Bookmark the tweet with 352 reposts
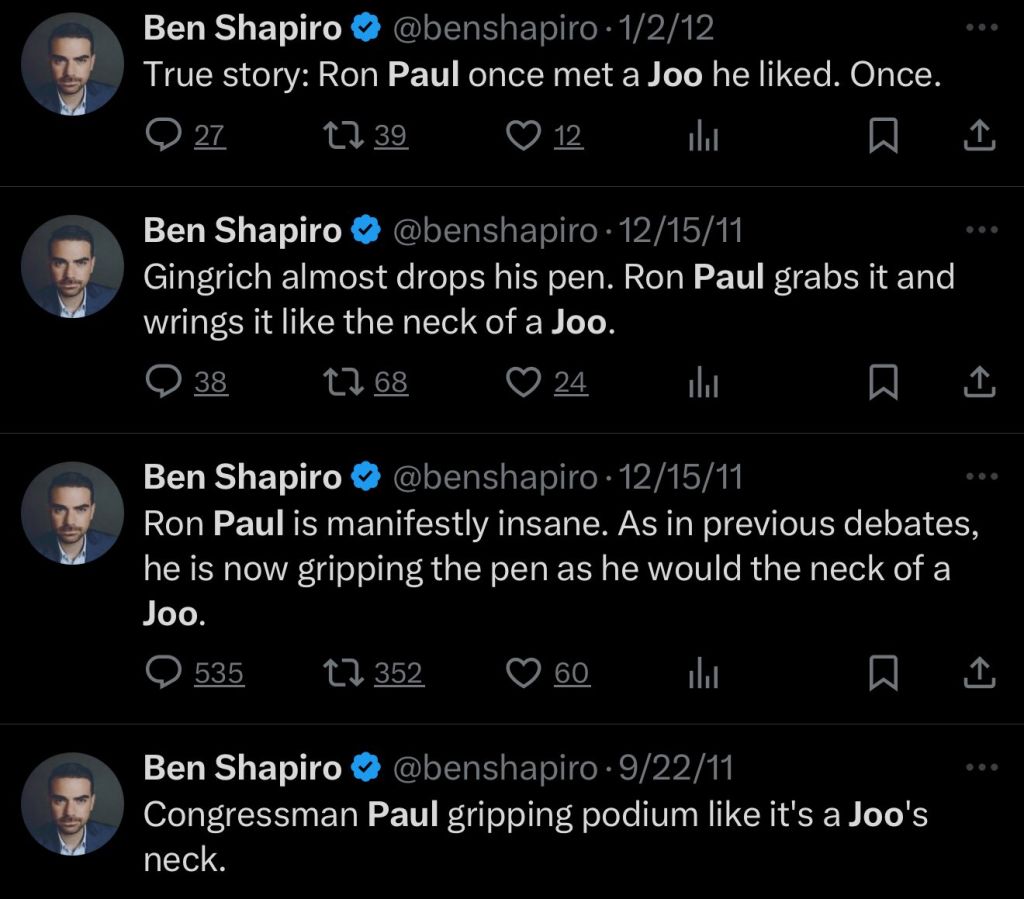 pos(882,674)
